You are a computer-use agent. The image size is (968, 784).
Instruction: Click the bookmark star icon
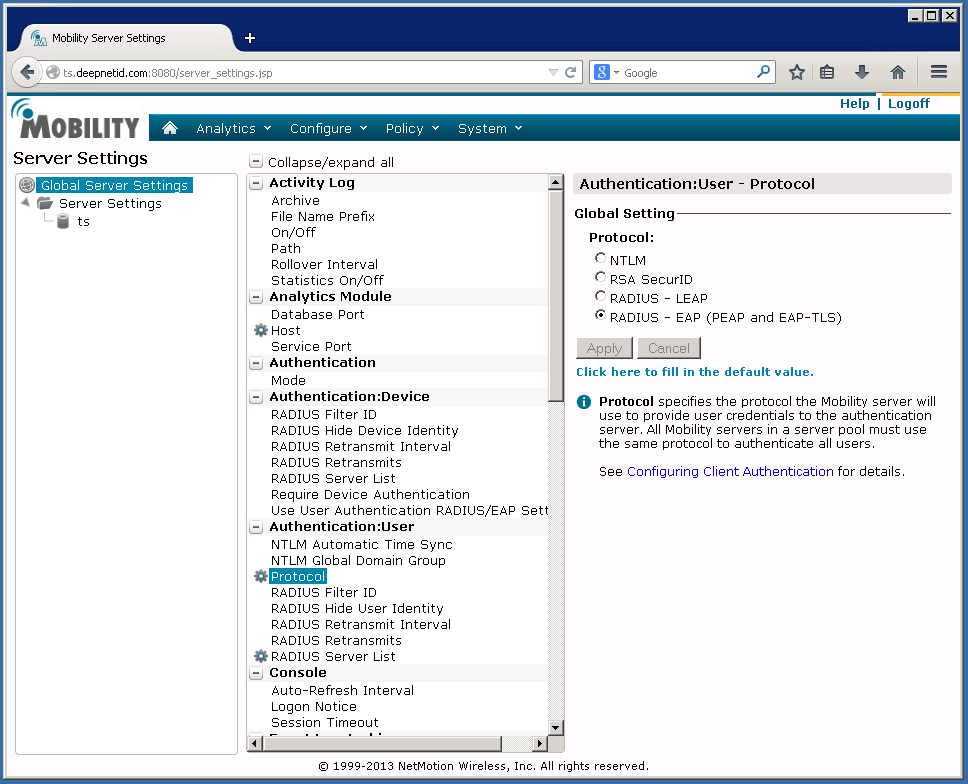(x=797, y=72)
